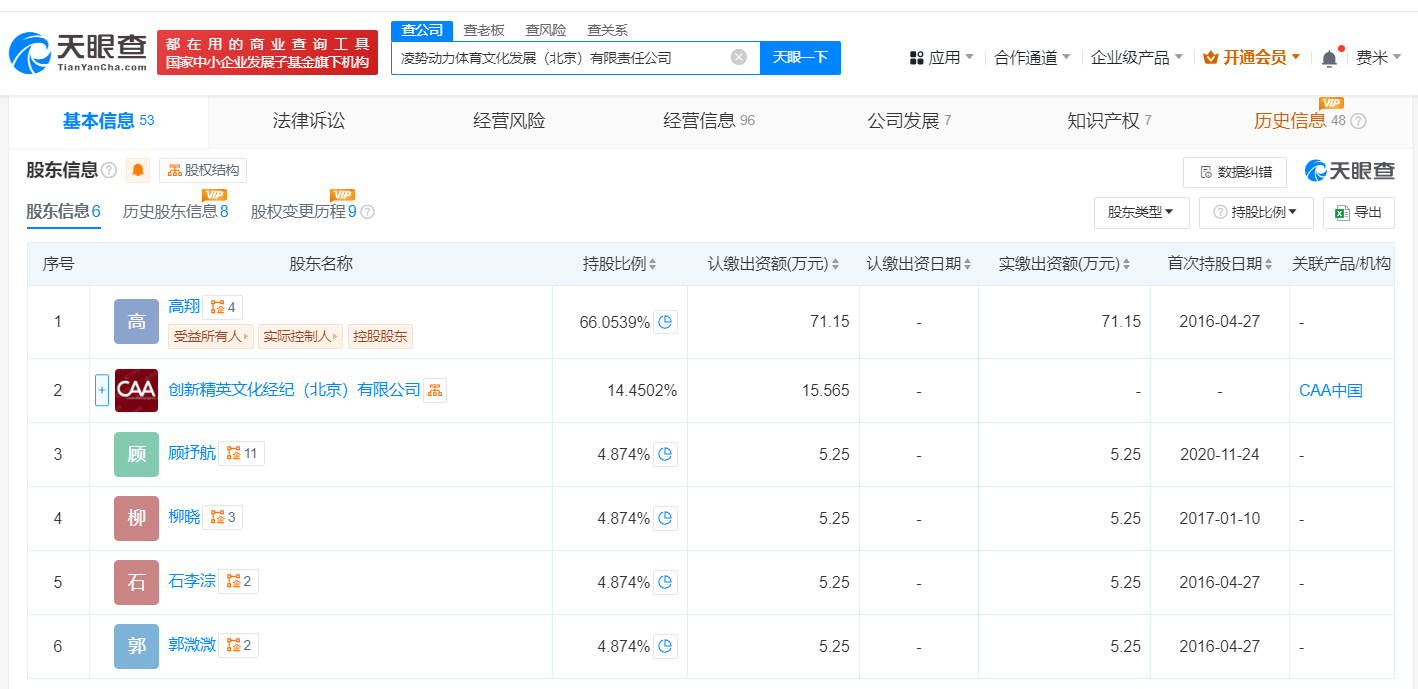Open the notifications bell in header

(x=1329, y=58)
